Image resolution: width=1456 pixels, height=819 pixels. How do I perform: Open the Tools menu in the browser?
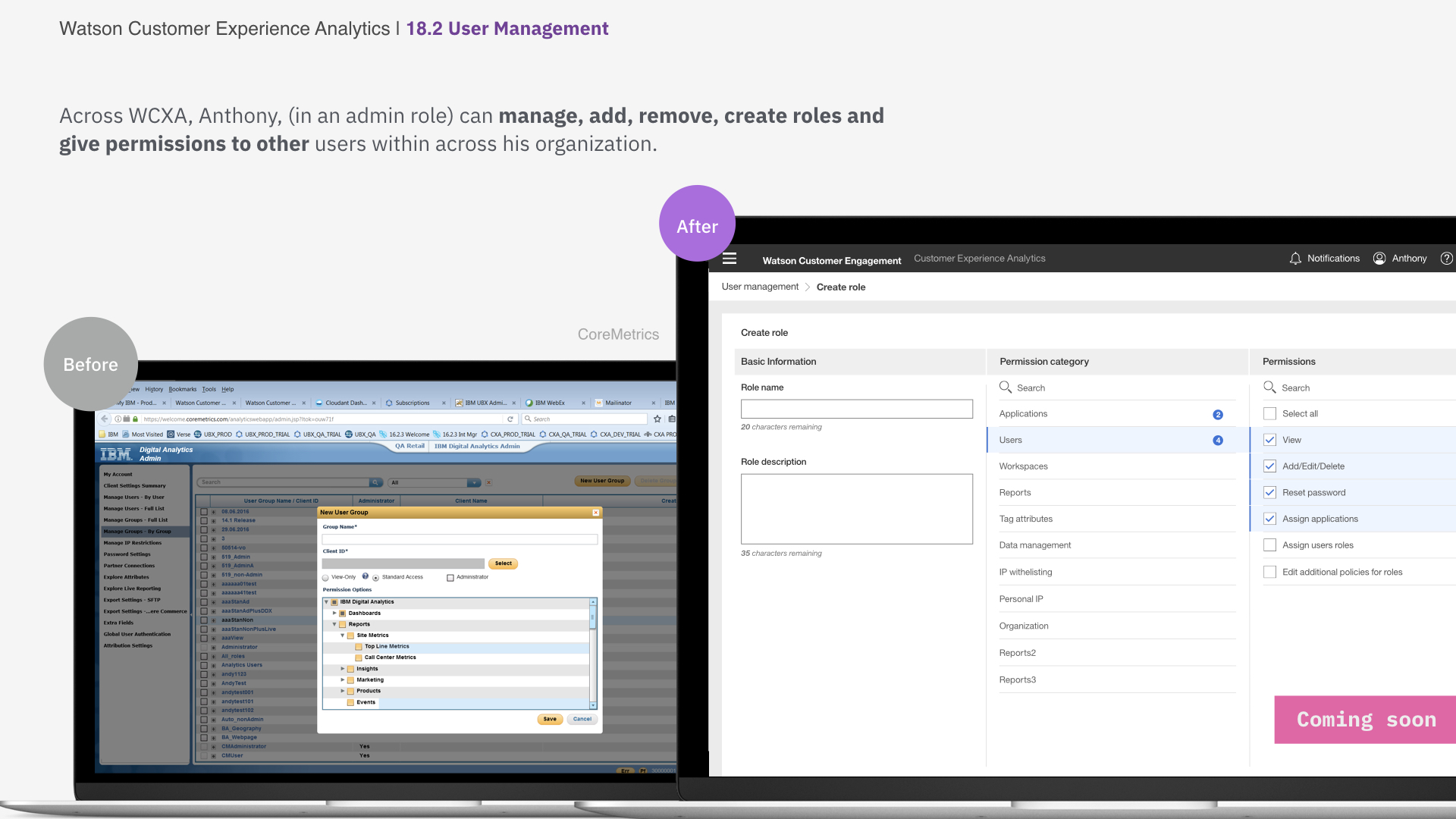pyautogui.click(x=209, y=389)
